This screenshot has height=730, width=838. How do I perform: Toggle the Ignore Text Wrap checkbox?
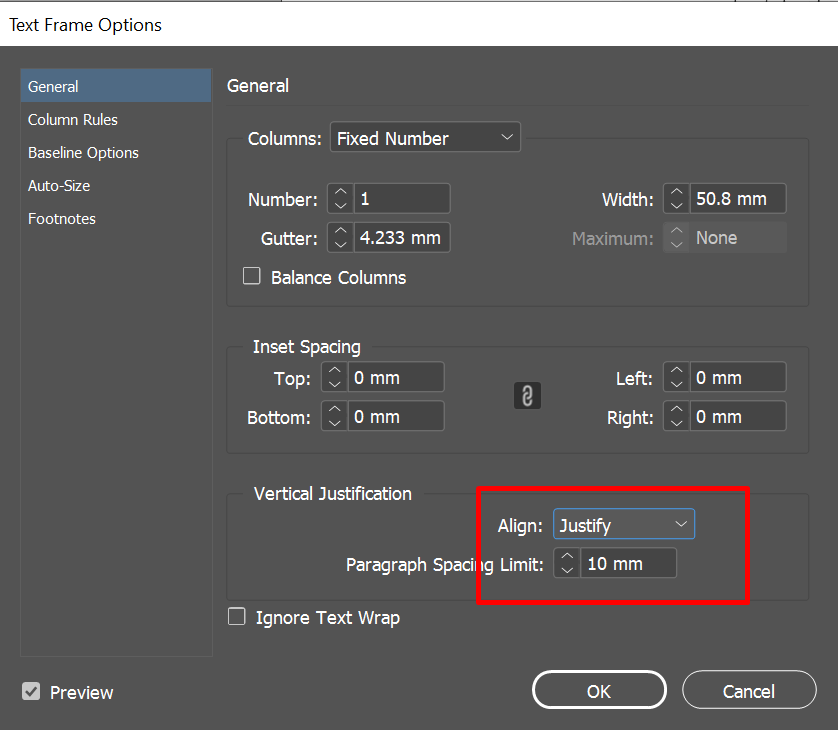(237, 617)
